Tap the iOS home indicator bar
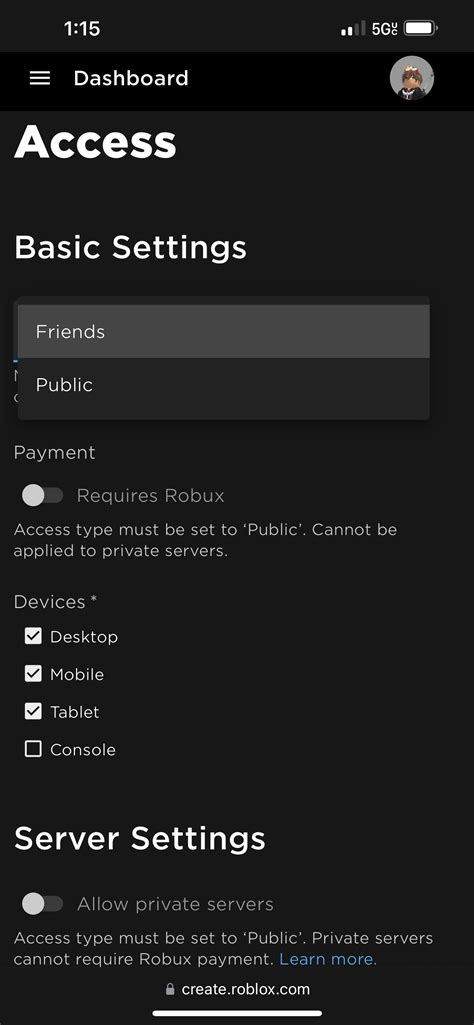474x1025 pixels. [x=237, y=1013]
